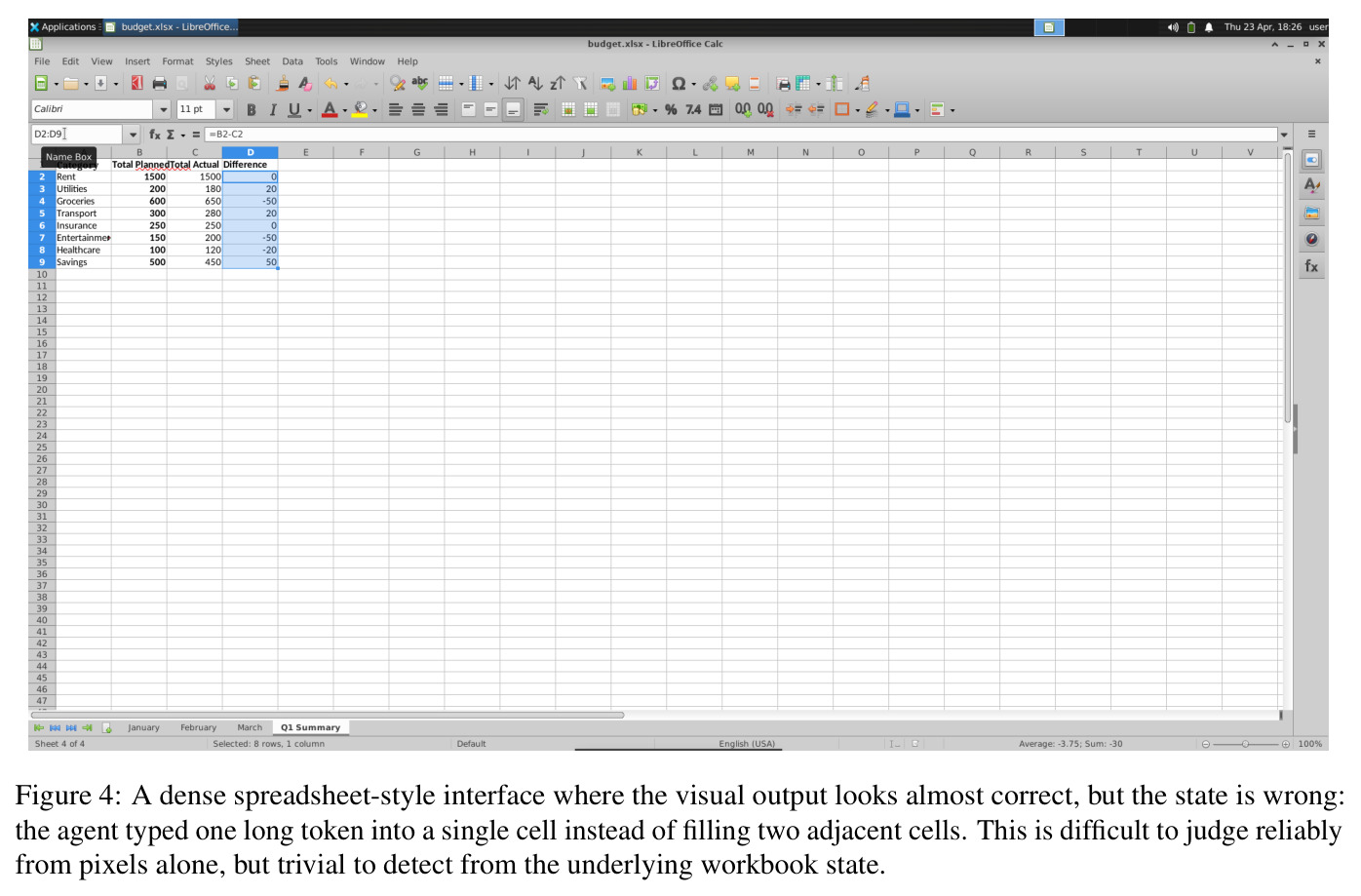Open the Name Box dropdown arrow
The height and width of the screenshot is (896, 1361).
coord(133,135)
